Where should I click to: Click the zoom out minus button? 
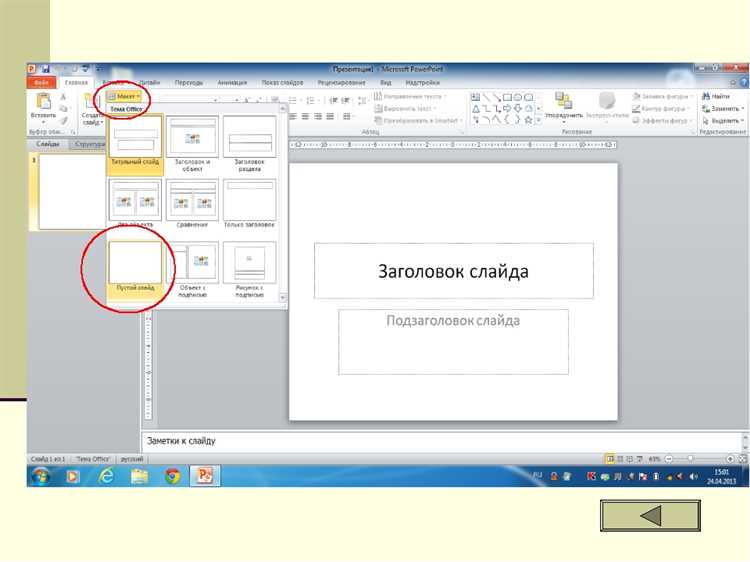(x=669, y=459)
